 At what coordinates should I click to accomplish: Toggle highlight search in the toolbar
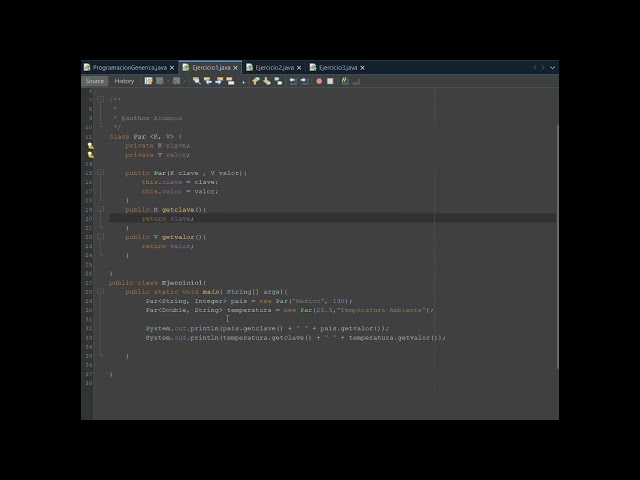pos(230,81)
